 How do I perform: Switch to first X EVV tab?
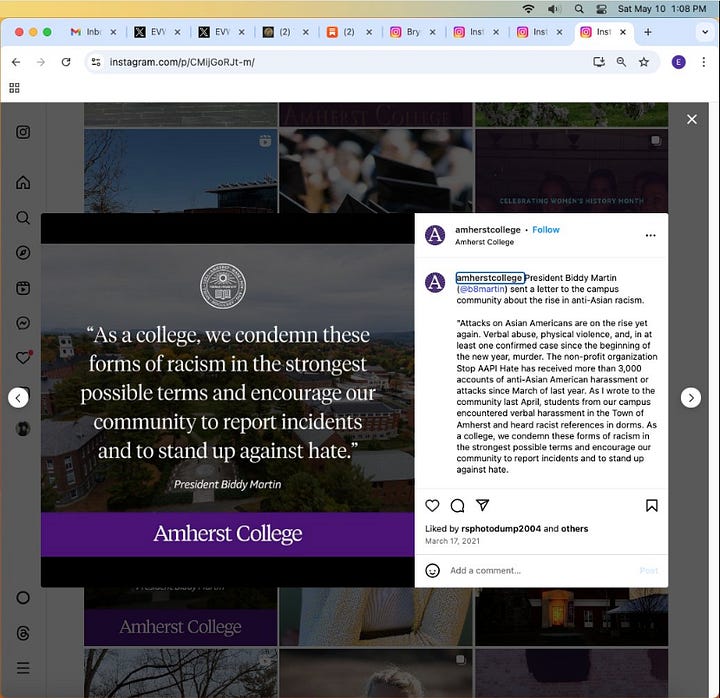click(150, 32)
